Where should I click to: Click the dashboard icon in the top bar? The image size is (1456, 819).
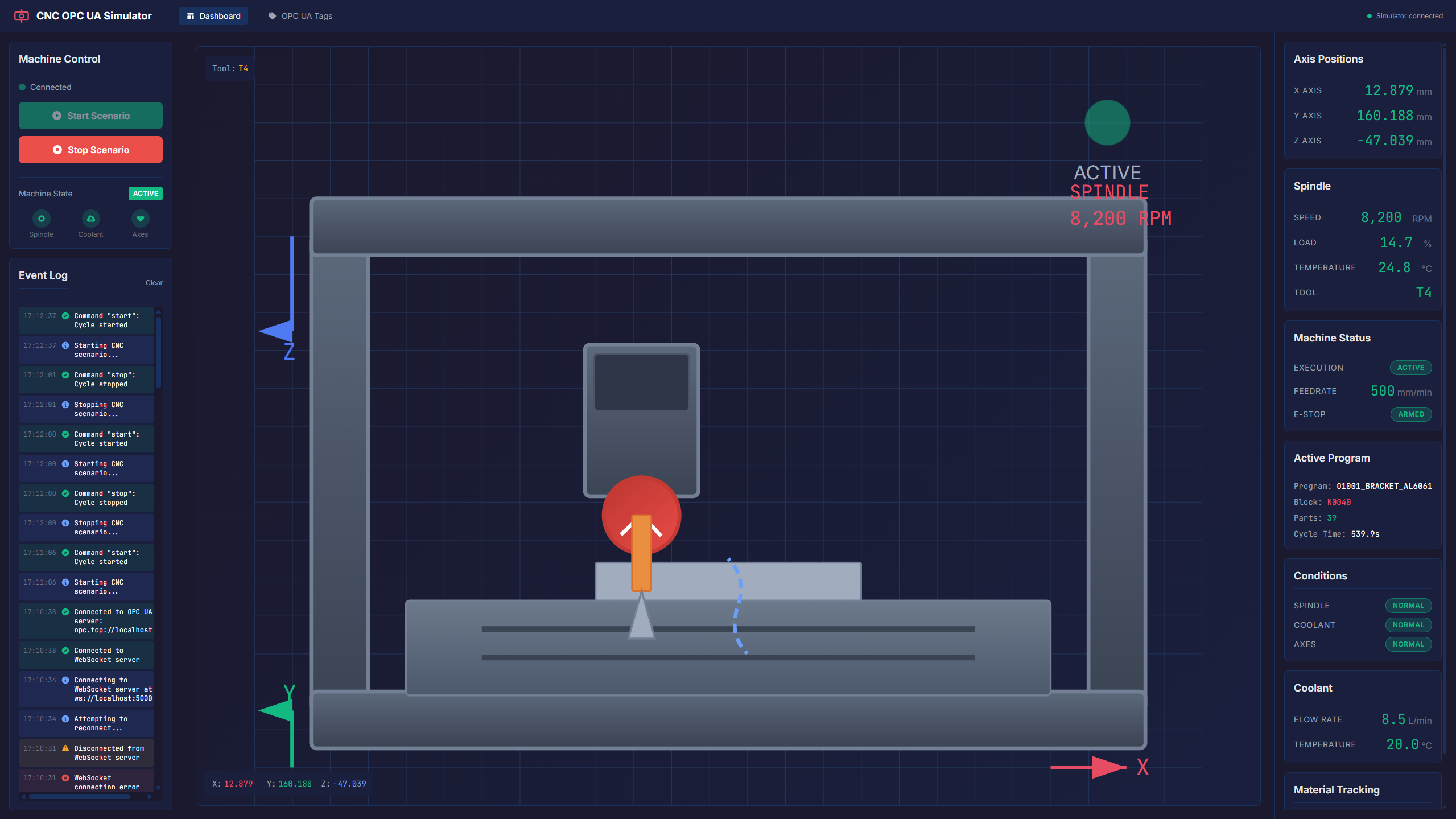[x=191, y=15]
